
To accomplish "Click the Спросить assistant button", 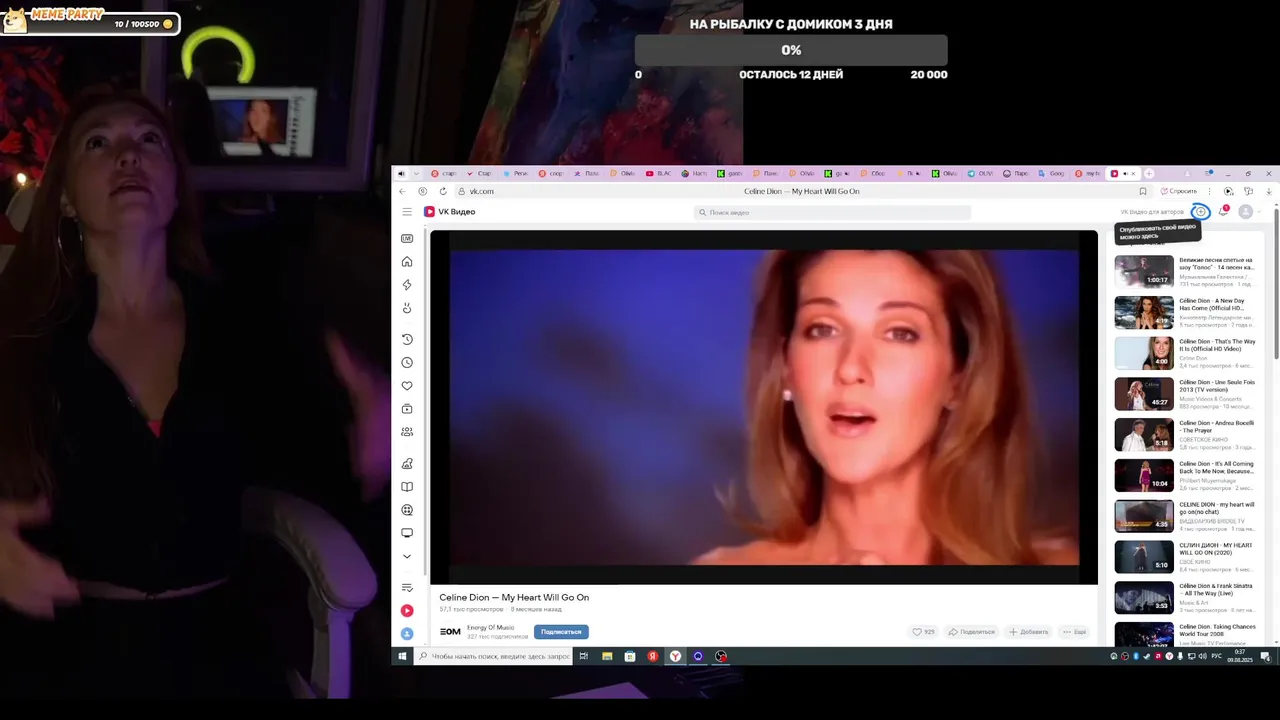I will [x=1179, y=191].
